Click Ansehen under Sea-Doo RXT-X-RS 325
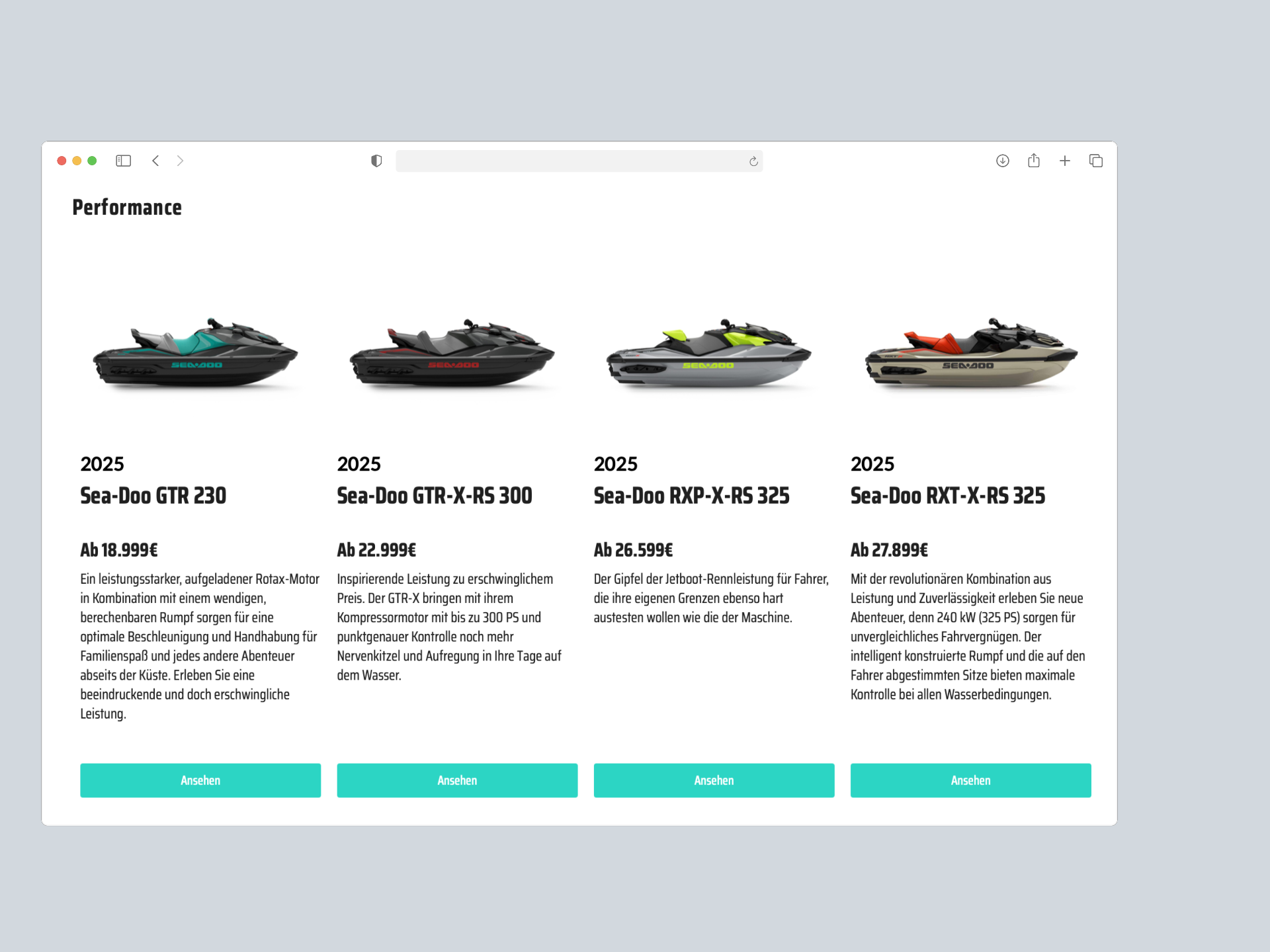Viewport: 1270px width, 952px height. pos(970,780)
